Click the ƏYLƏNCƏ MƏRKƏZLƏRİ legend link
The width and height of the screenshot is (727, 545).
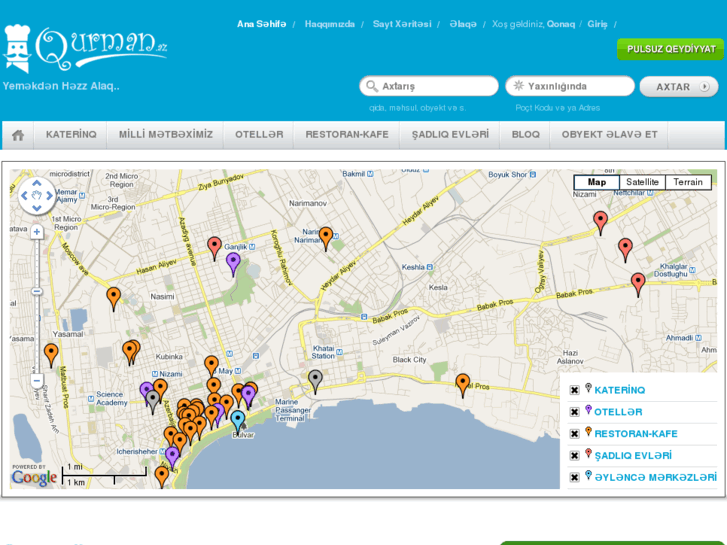tap(656, 477)
